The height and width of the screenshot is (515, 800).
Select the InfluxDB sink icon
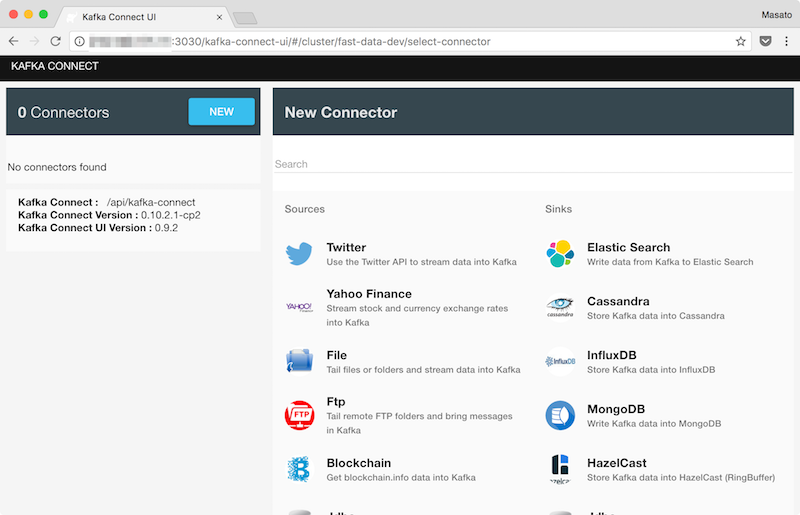(x=560, y=361)
